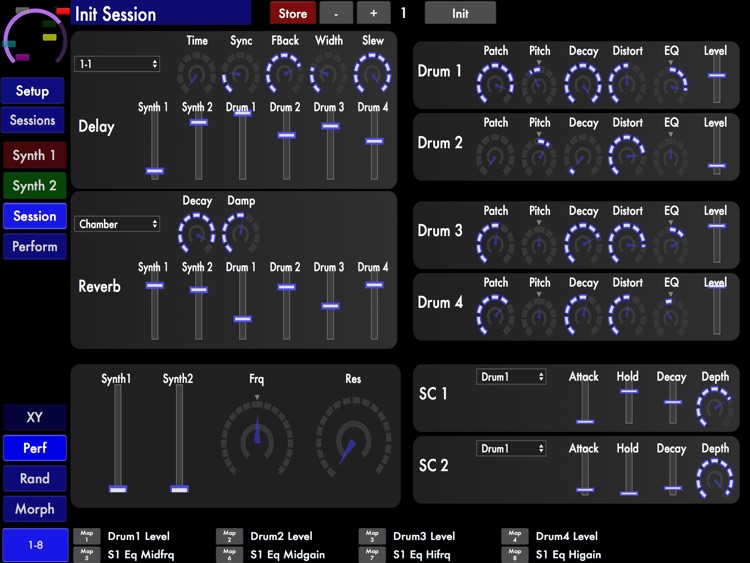750x563 pixels.
Task: Click the Drum 4 Level slider
Action: 717,308
